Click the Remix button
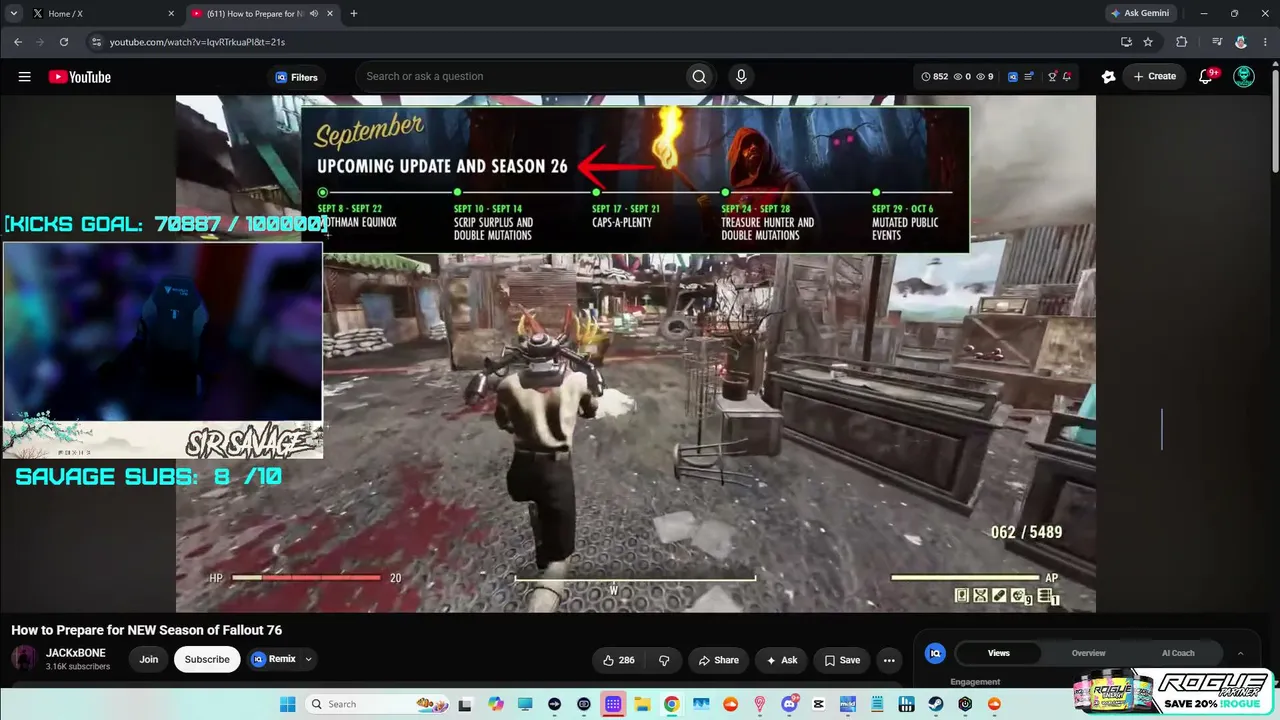 pos(274,660)
